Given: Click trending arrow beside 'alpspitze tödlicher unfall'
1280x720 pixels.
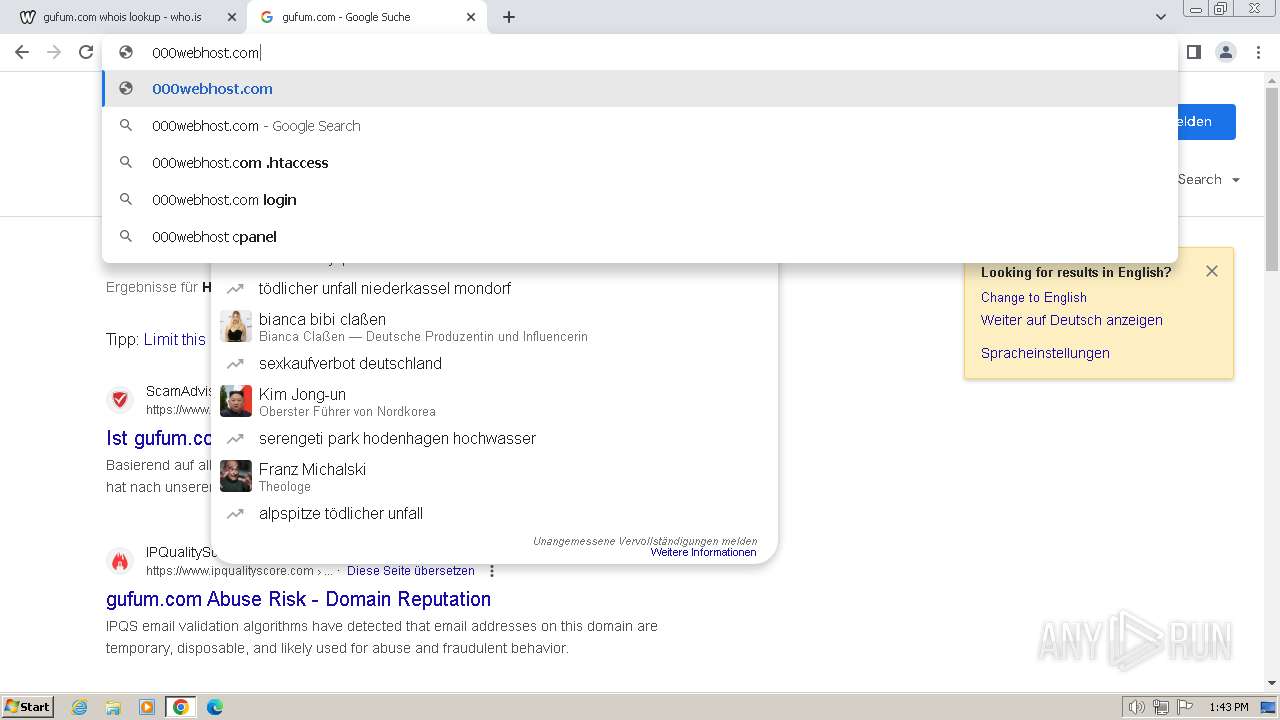Looking at the screenshot, I should tap(235, 514).
